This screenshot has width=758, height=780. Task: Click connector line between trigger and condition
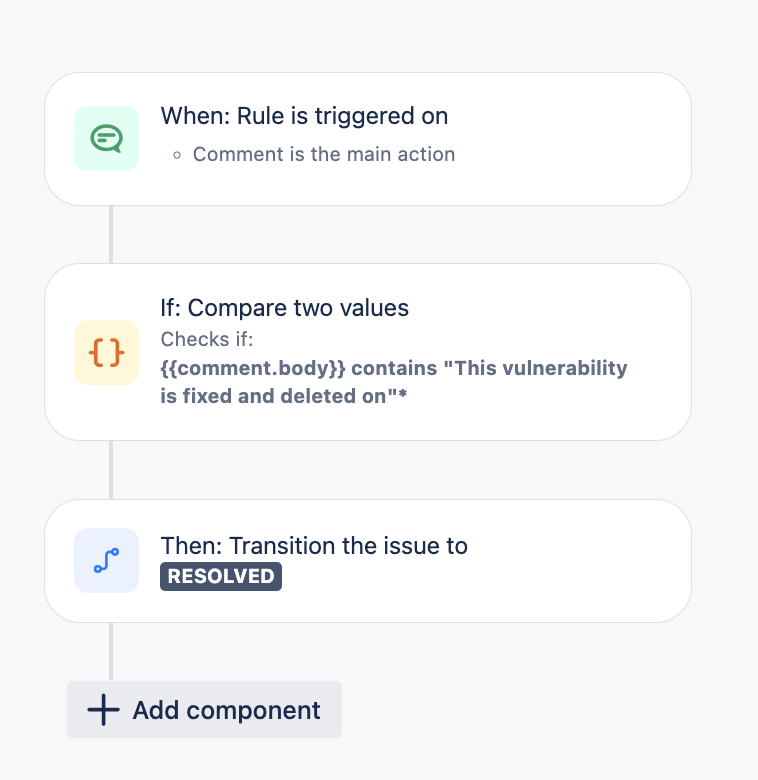[111, 234]
